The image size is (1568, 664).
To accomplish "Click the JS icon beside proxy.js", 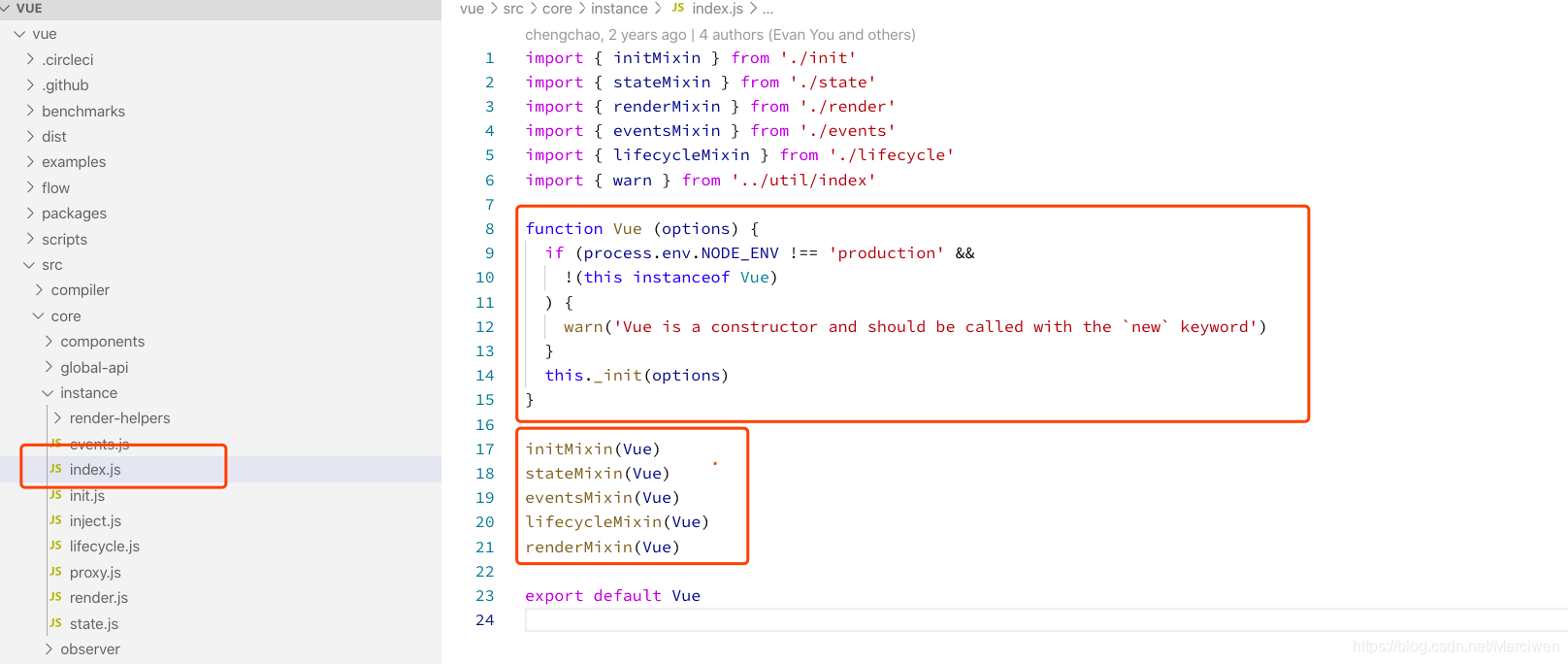I will pyautogui.click(x=55, y=572).
